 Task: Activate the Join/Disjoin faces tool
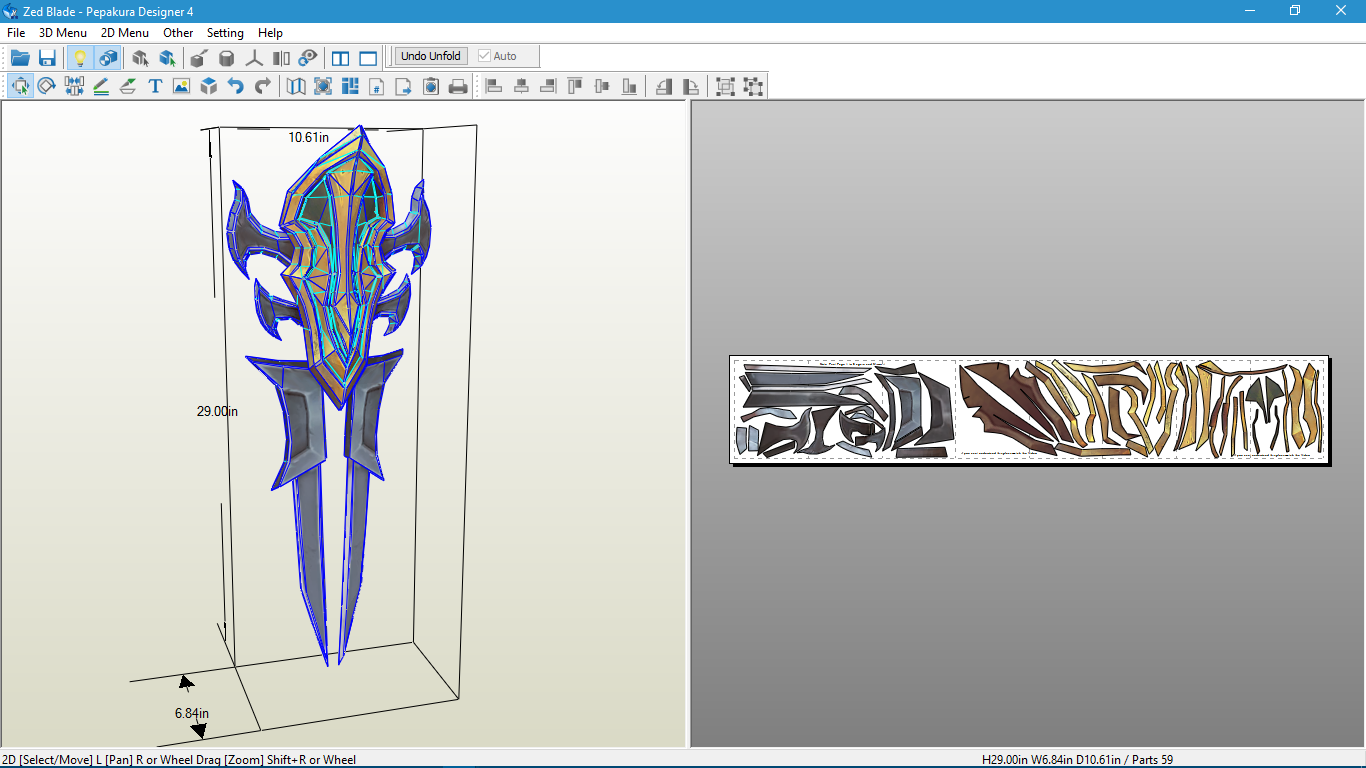pyautogui.click(x=74, y=86)
